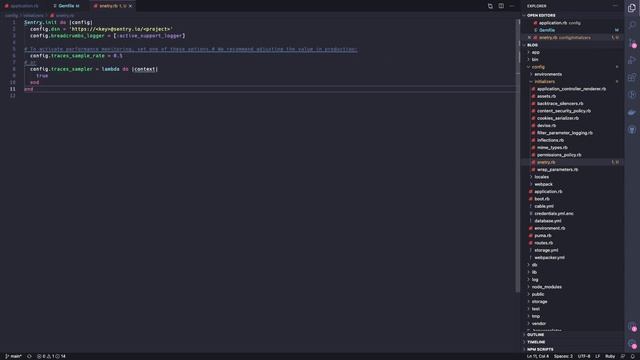This screenshot has height=360, width=640.
Task: Open inflections.rb file
Action: point(550,140)
